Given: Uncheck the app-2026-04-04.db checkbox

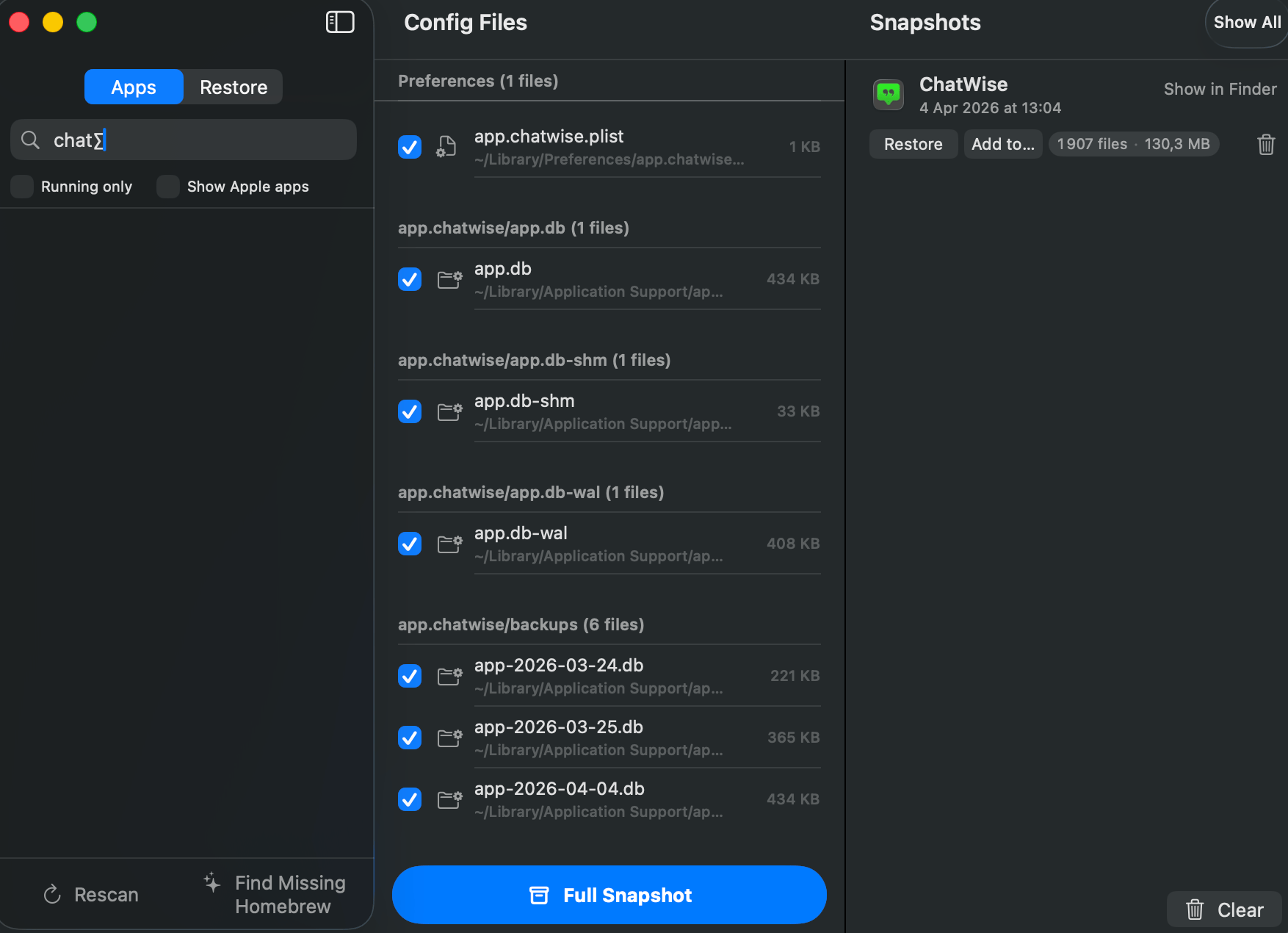Looking at the screenshot, I should pos(410,799).
